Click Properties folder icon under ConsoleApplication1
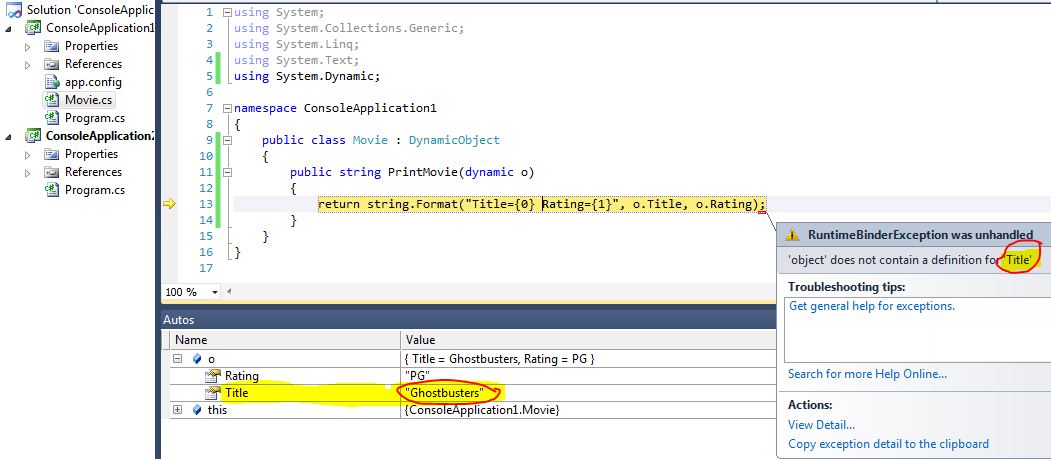The image size is (1051, 459). coord(52,46)
